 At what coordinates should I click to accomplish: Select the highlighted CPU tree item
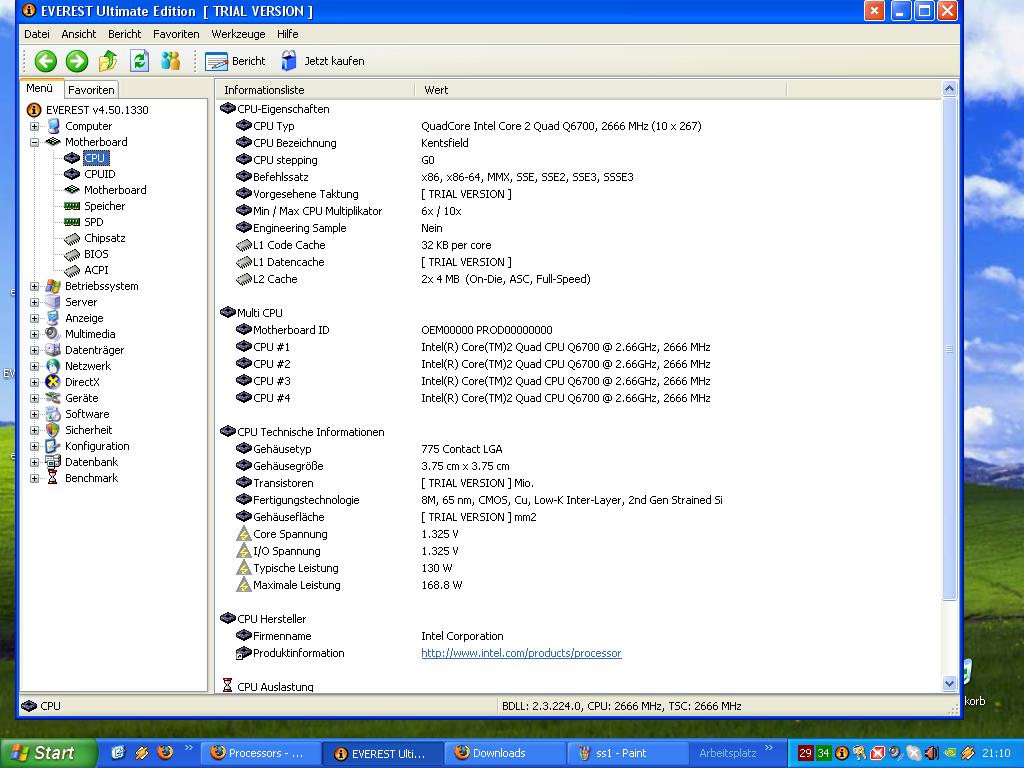(x=94, y=158)
